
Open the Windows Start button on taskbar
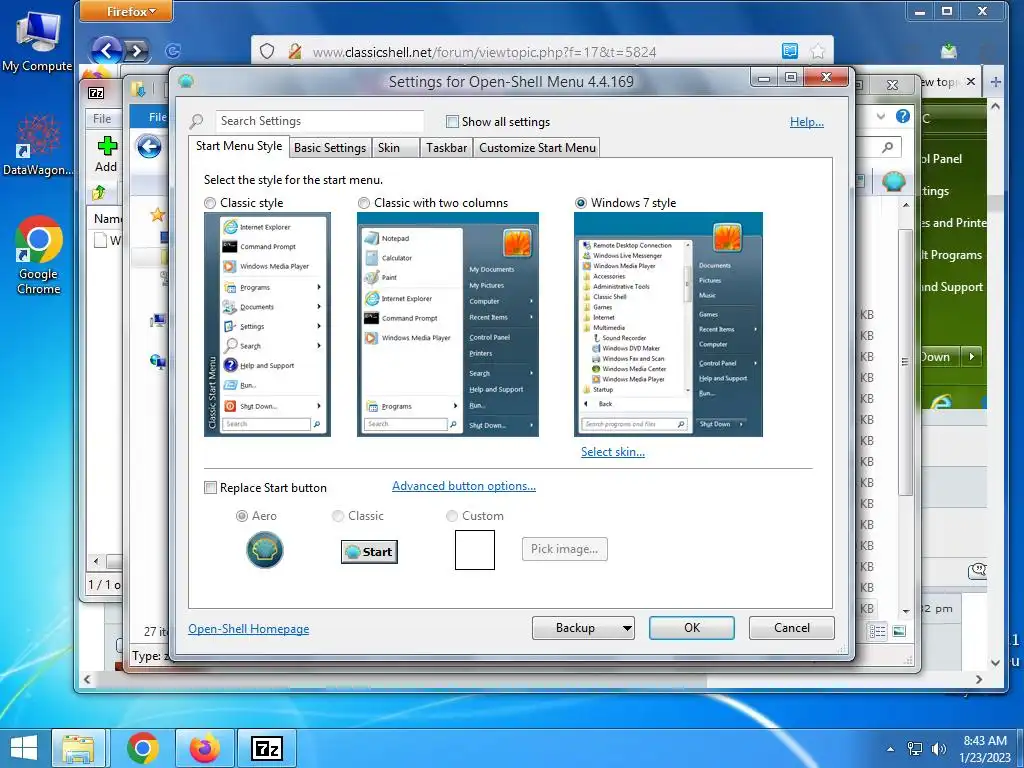[24, 748]
